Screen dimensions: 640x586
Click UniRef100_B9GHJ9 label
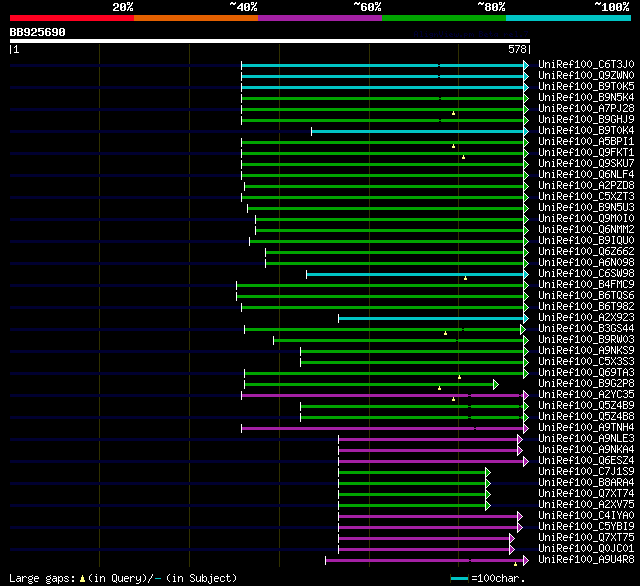(x=586, y=120)
